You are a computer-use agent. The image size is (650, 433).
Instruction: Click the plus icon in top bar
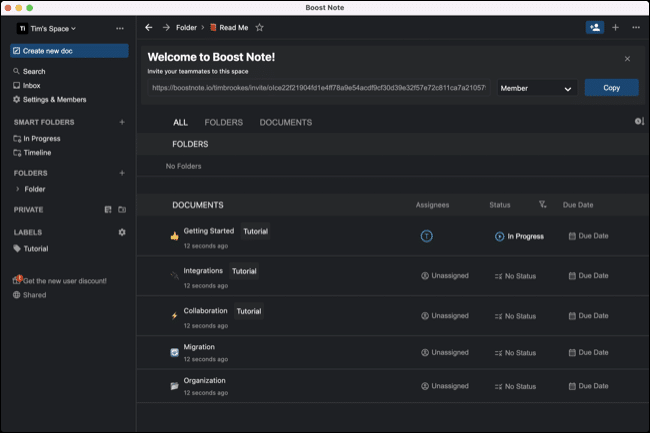pyautogui.click(x=616, y=28)
